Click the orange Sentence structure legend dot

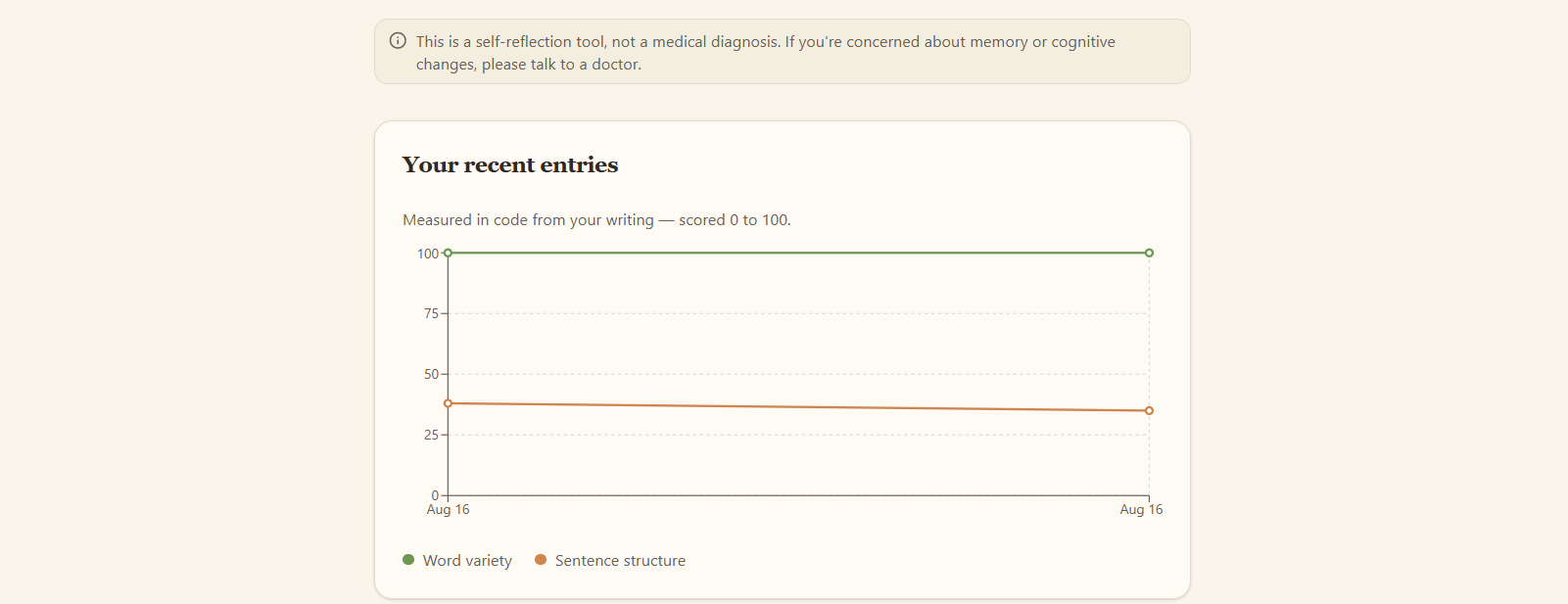click(x=541, y=560)
